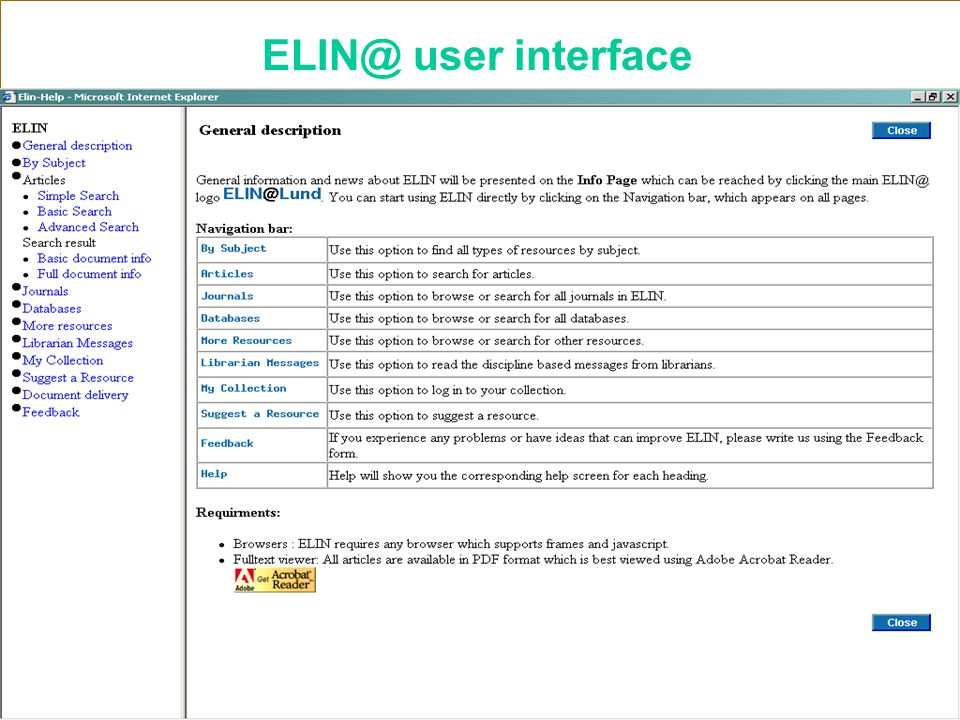Select Librarian Messages in navigation table
Image resolution: width=960 pixels, height=720 pixels.
[260, 363]
